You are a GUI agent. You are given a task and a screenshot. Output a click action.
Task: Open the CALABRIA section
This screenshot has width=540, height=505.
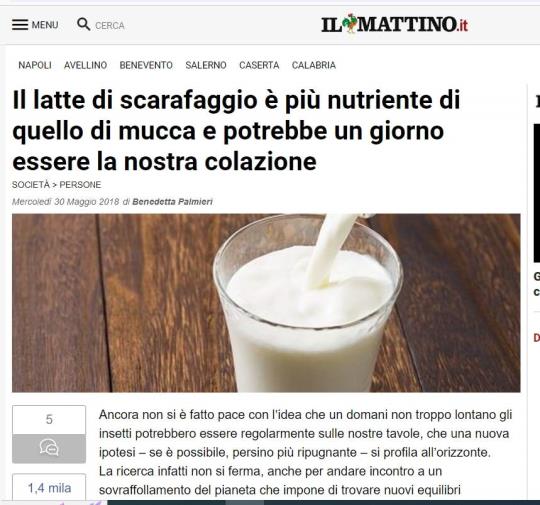coord(314,65)
